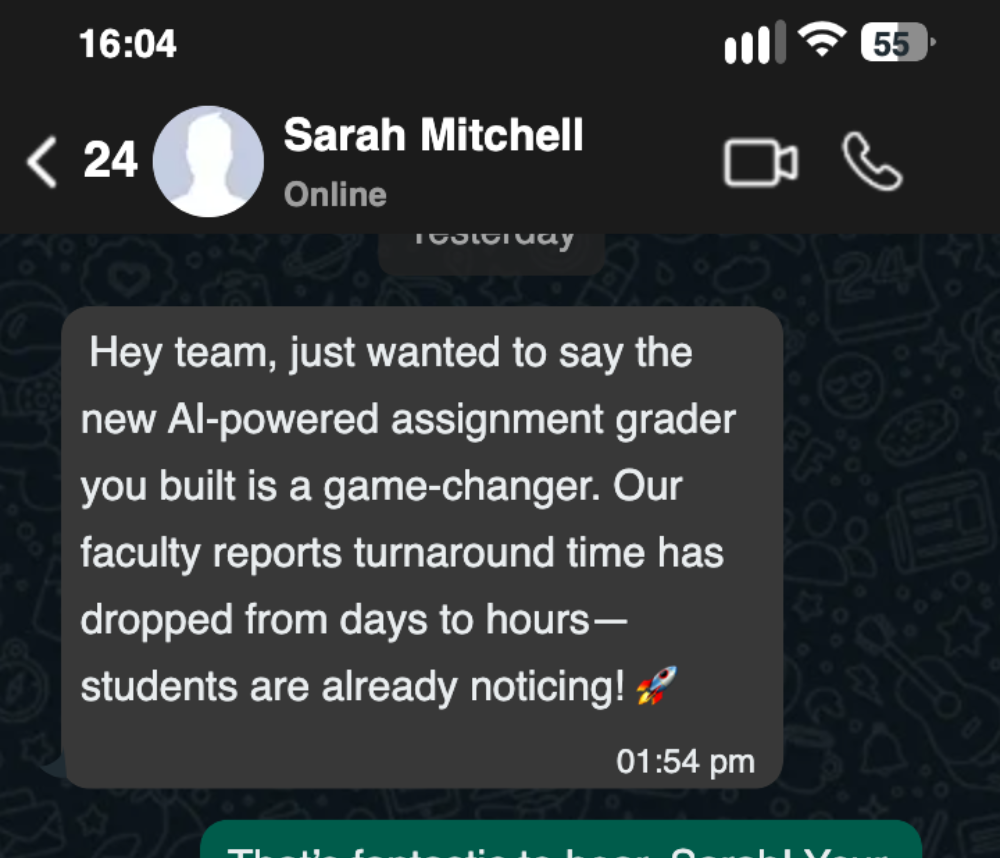Tap the 'Online' presence label
This screenshot has width=1000, height=858.
tap(335, 194)
